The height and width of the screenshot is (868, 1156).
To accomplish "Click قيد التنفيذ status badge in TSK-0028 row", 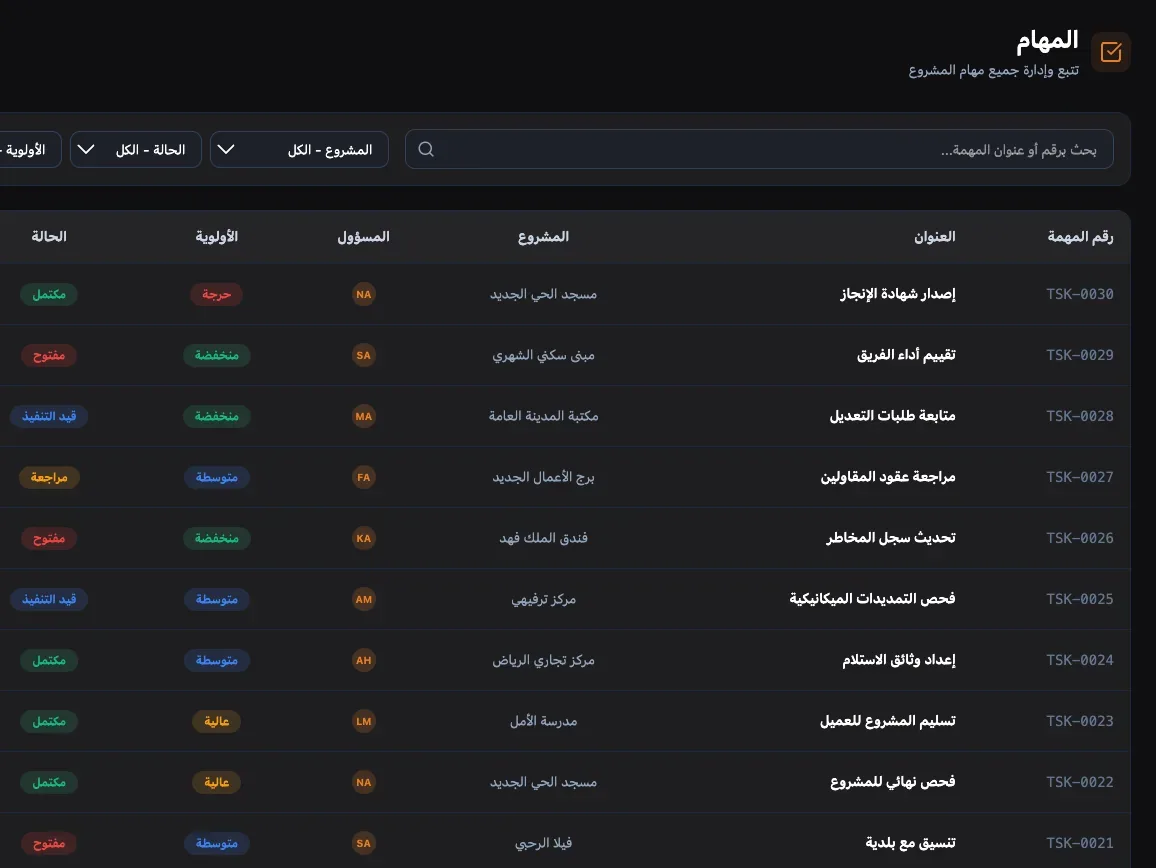I will tap(49, 416).
